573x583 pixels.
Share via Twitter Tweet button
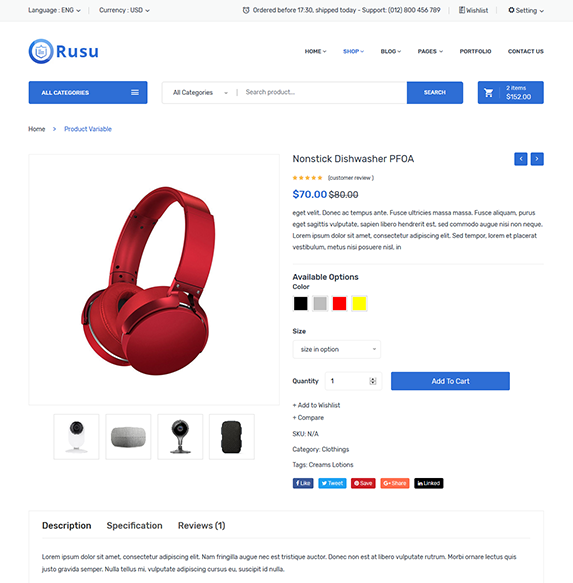point(332,483)
